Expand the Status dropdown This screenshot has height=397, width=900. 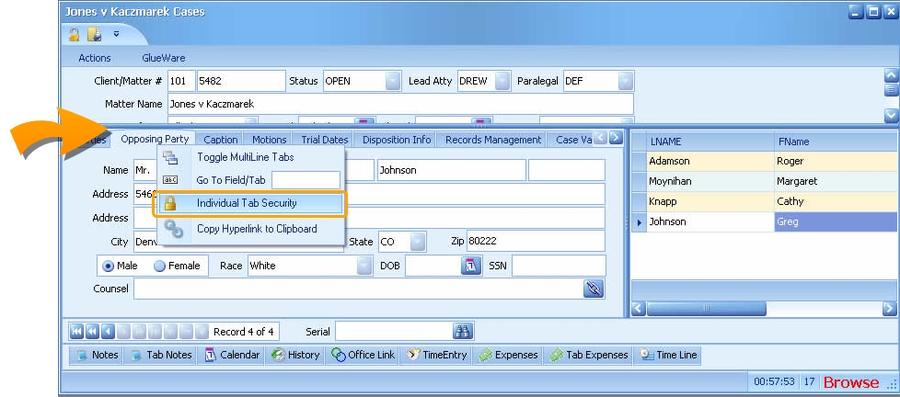[x=393, y=81]
